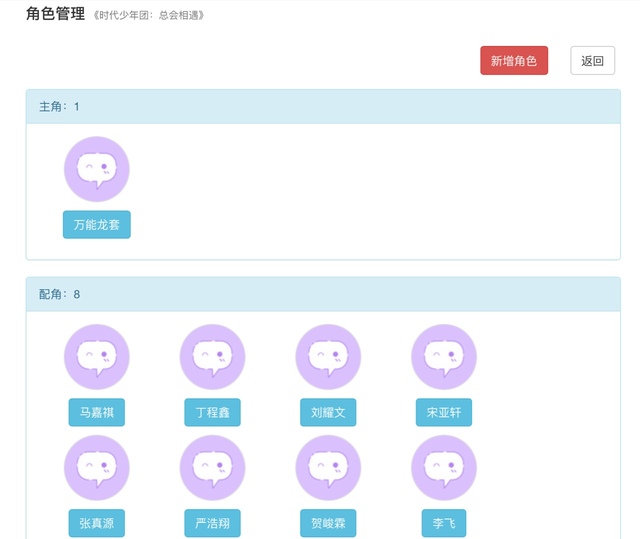Select the 宋亚轩 role label
The height and width of the screenshot is (539, 640).
pos(444,412)
